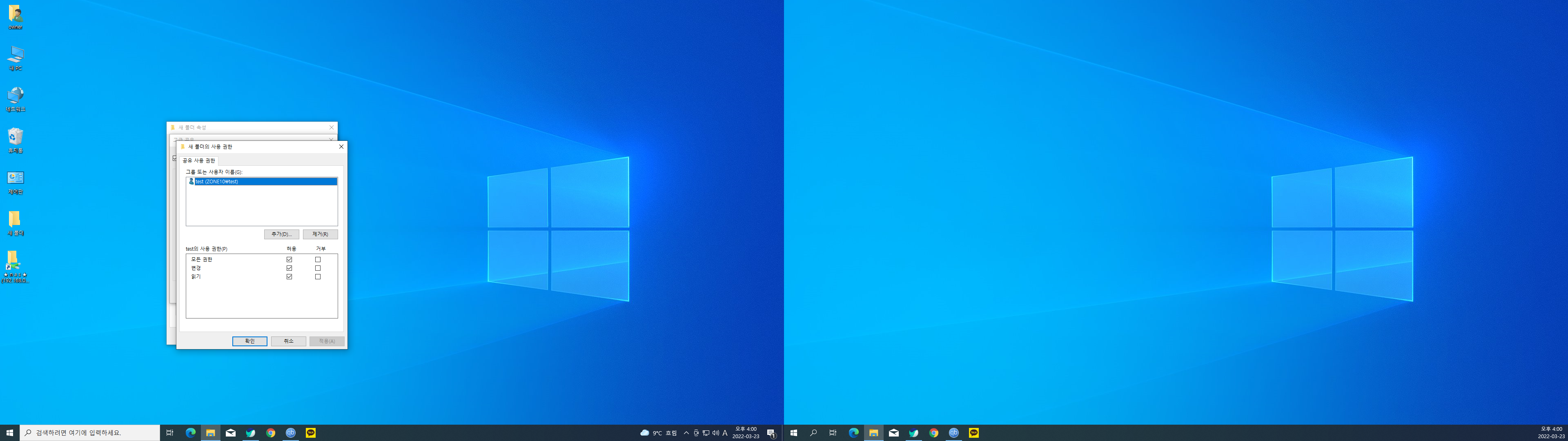Click the 변경 permission row label
Screen dimensions: 1568x441
[196, 268]
